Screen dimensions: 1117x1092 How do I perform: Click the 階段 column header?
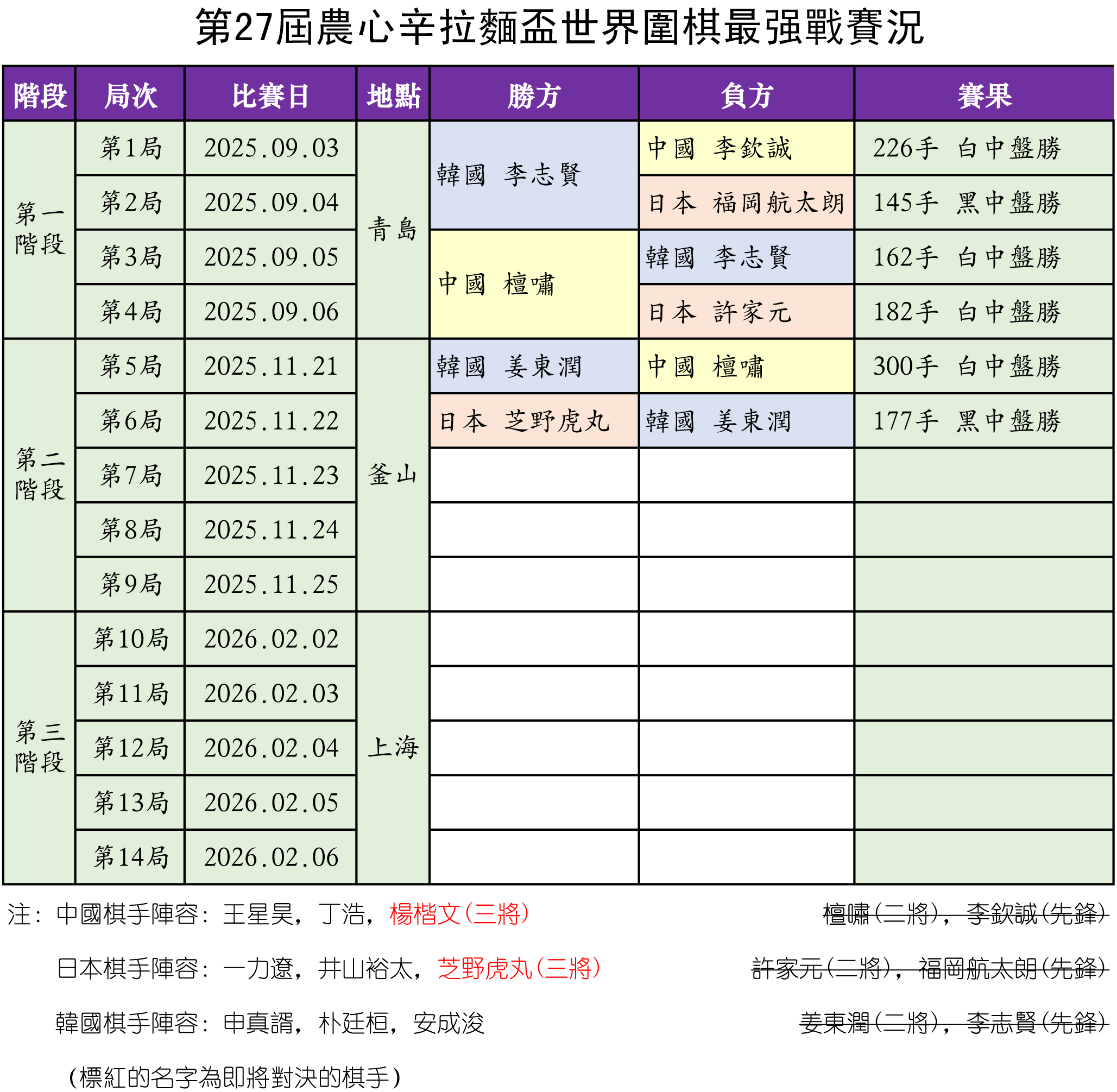[x=40, y=95]
